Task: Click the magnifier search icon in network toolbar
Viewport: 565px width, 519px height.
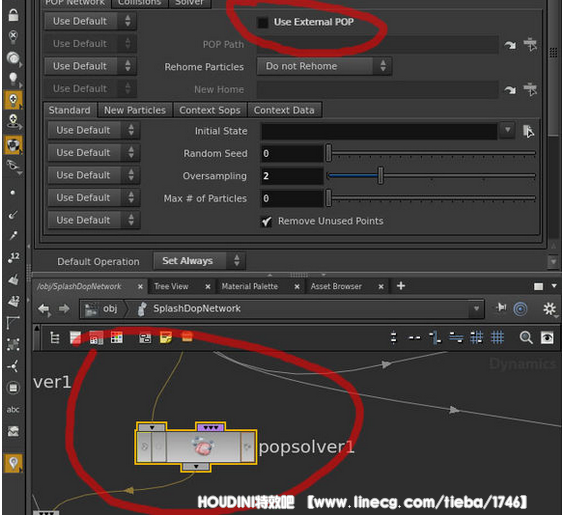Action: (526, 338)
